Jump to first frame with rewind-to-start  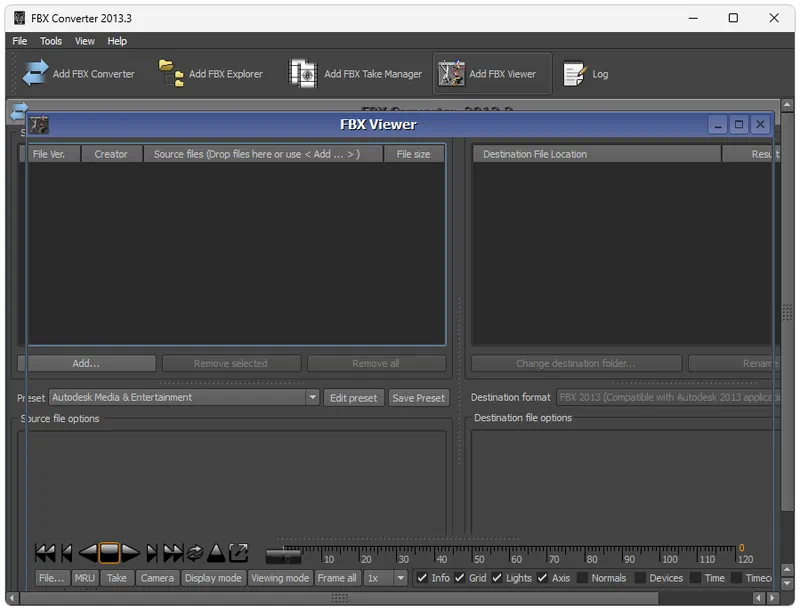point(45,553)
